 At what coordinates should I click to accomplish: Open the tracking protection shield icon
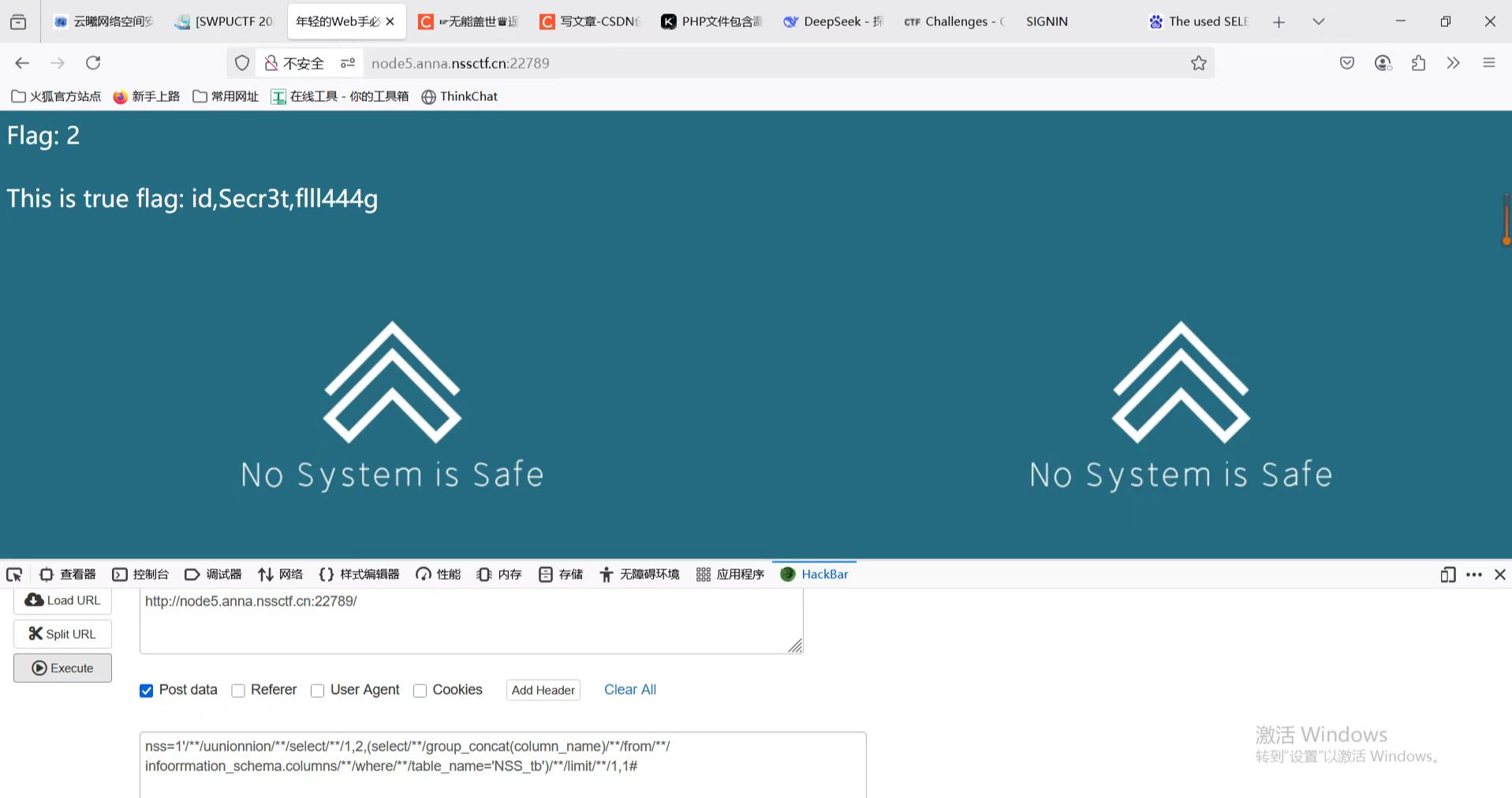coord(242,63)
